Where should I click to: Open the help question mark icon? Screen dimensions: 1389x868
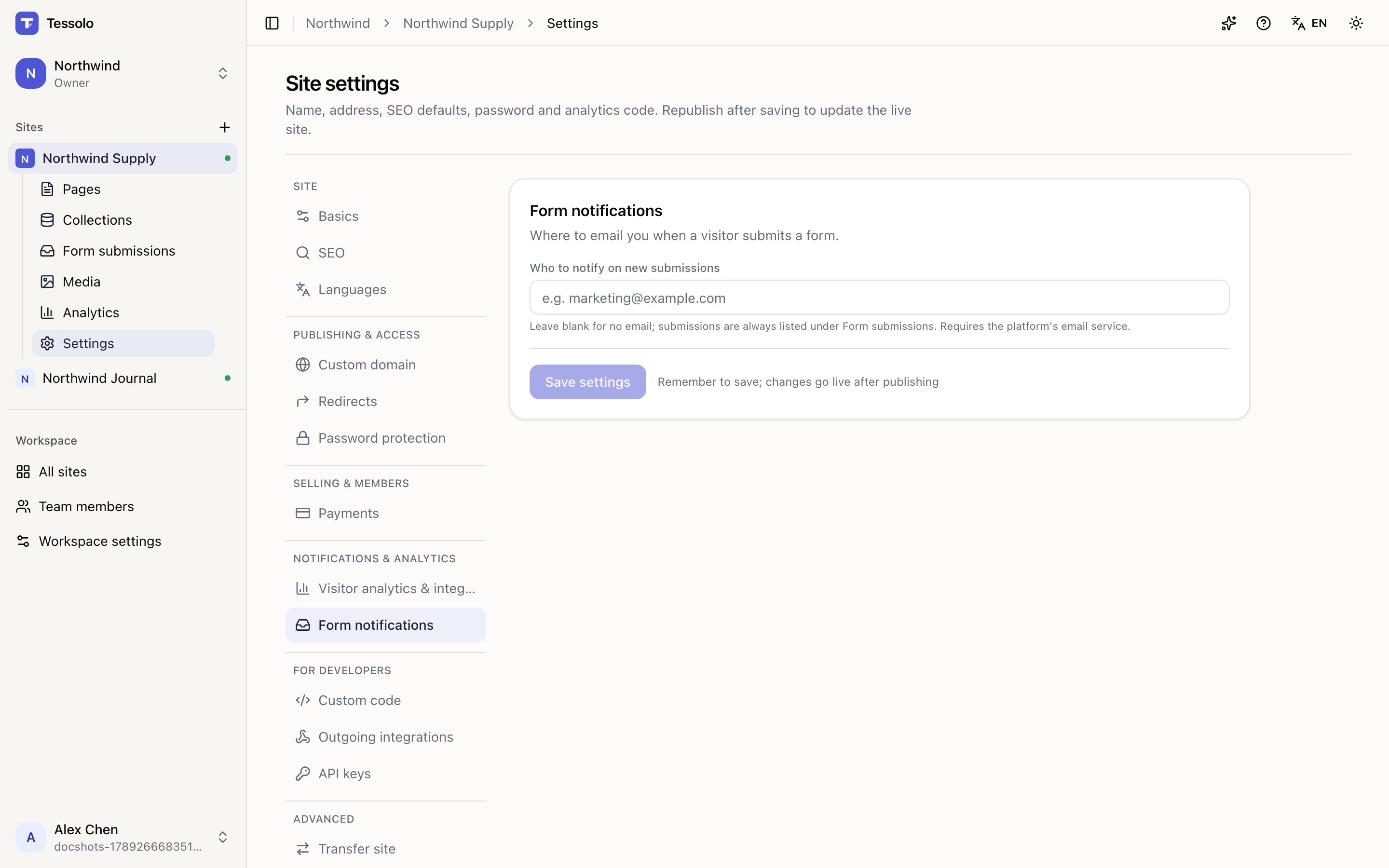click(x=1263, y=23)
